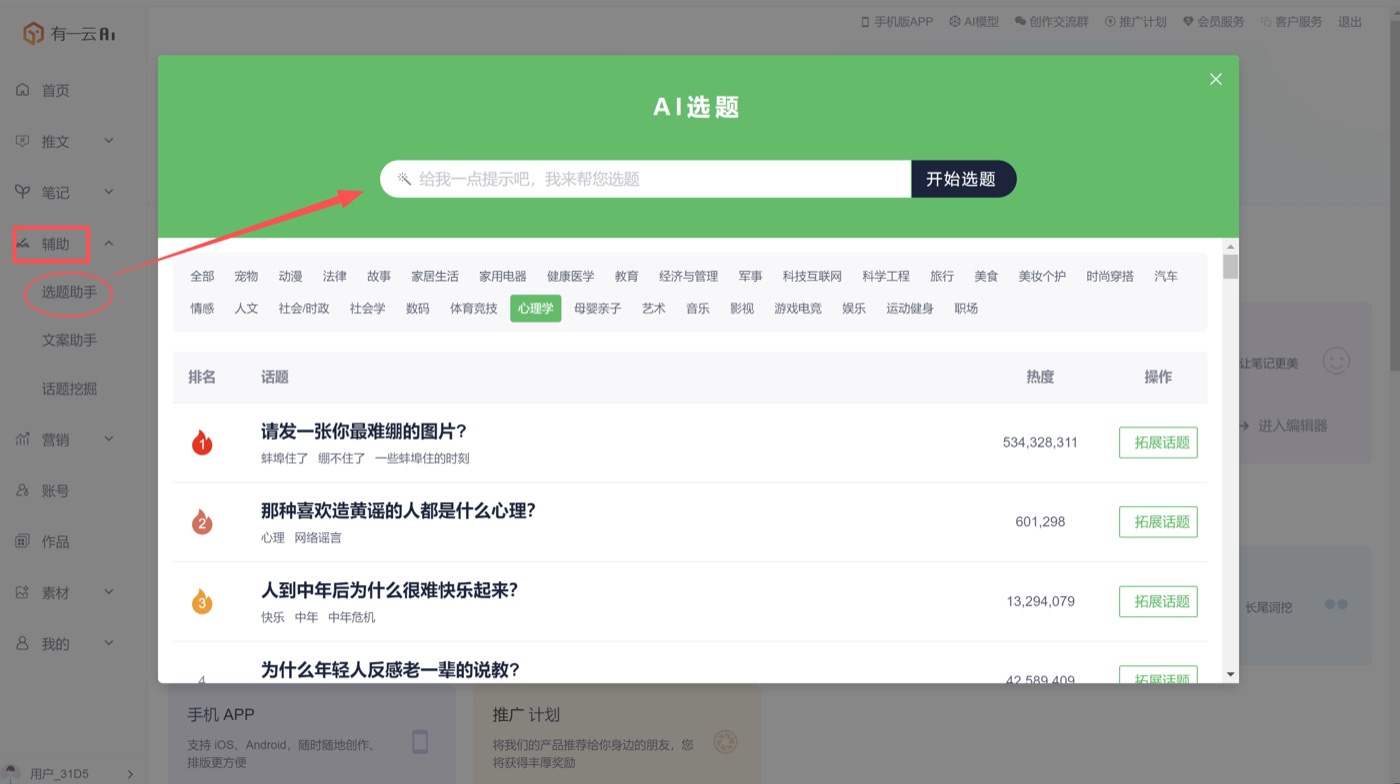Click 拓展话题 for 人到中年后 topic

(x=1158, y=601)
